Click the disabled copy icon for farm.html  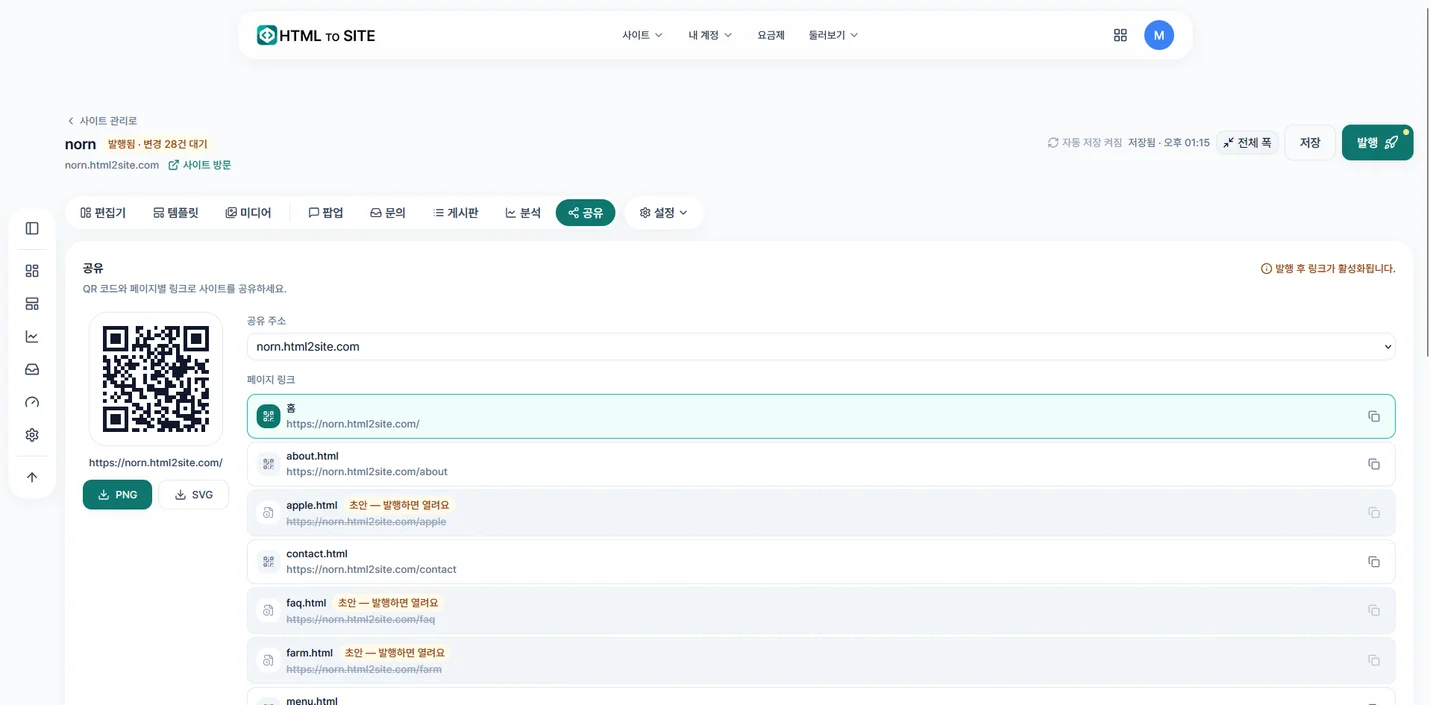[1374, 660]
